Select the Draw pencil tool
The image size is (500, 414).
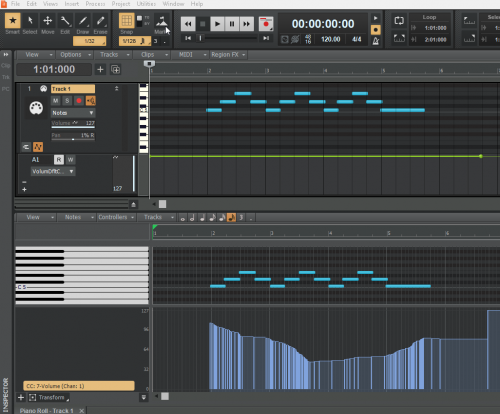point(83,21)
